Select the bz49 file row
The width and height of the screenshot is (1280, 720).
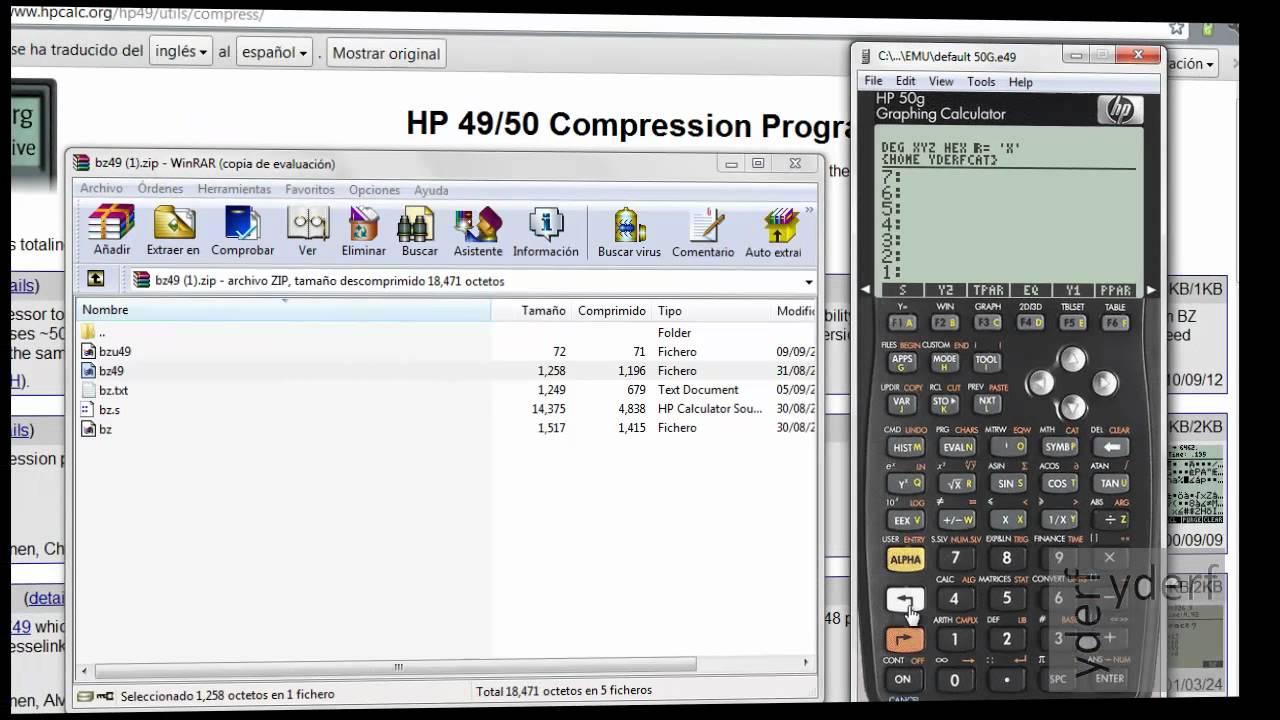[446, 371]
